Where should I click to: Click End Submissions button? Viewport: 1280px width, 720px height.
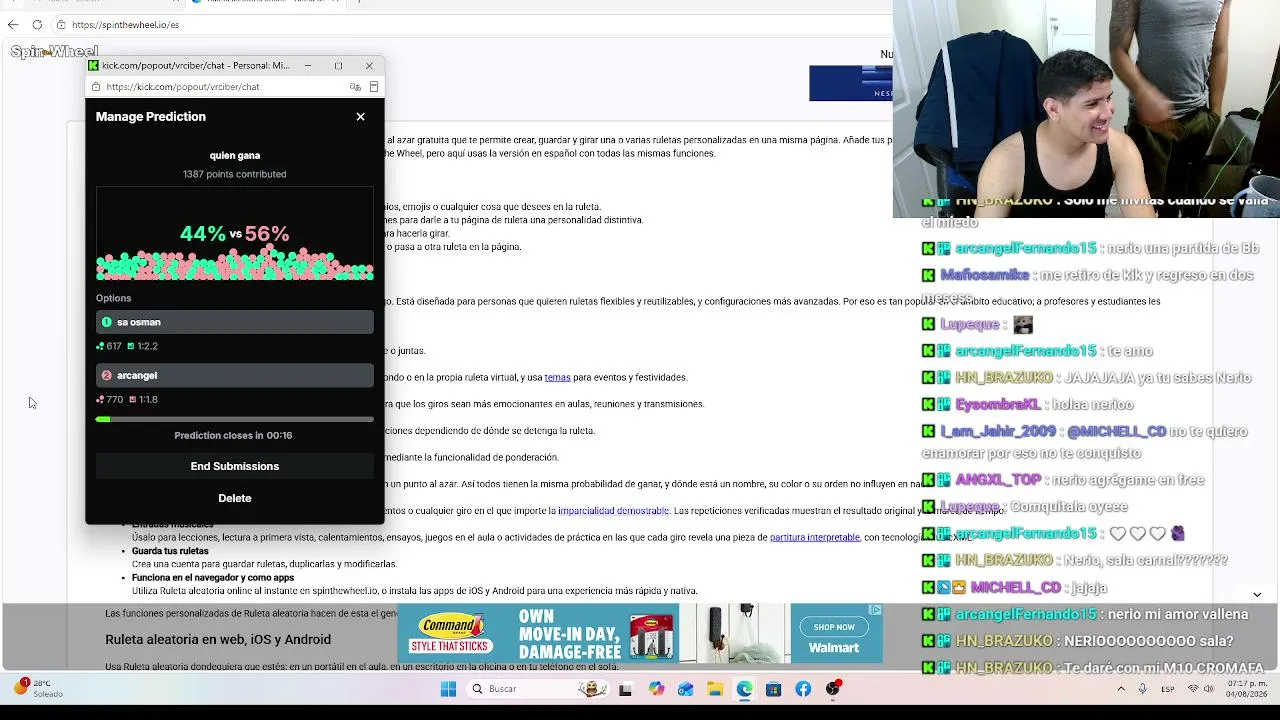(x=235, y=466)
